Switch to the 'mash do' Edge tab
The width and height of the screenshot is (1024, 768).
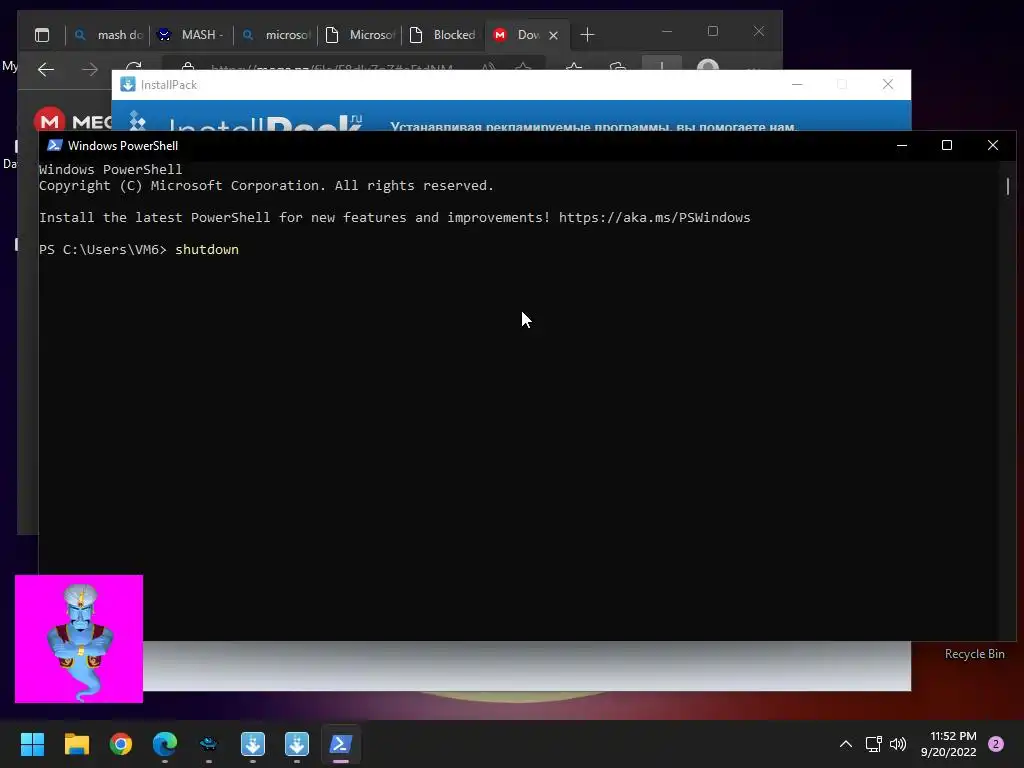coord(108,35)
